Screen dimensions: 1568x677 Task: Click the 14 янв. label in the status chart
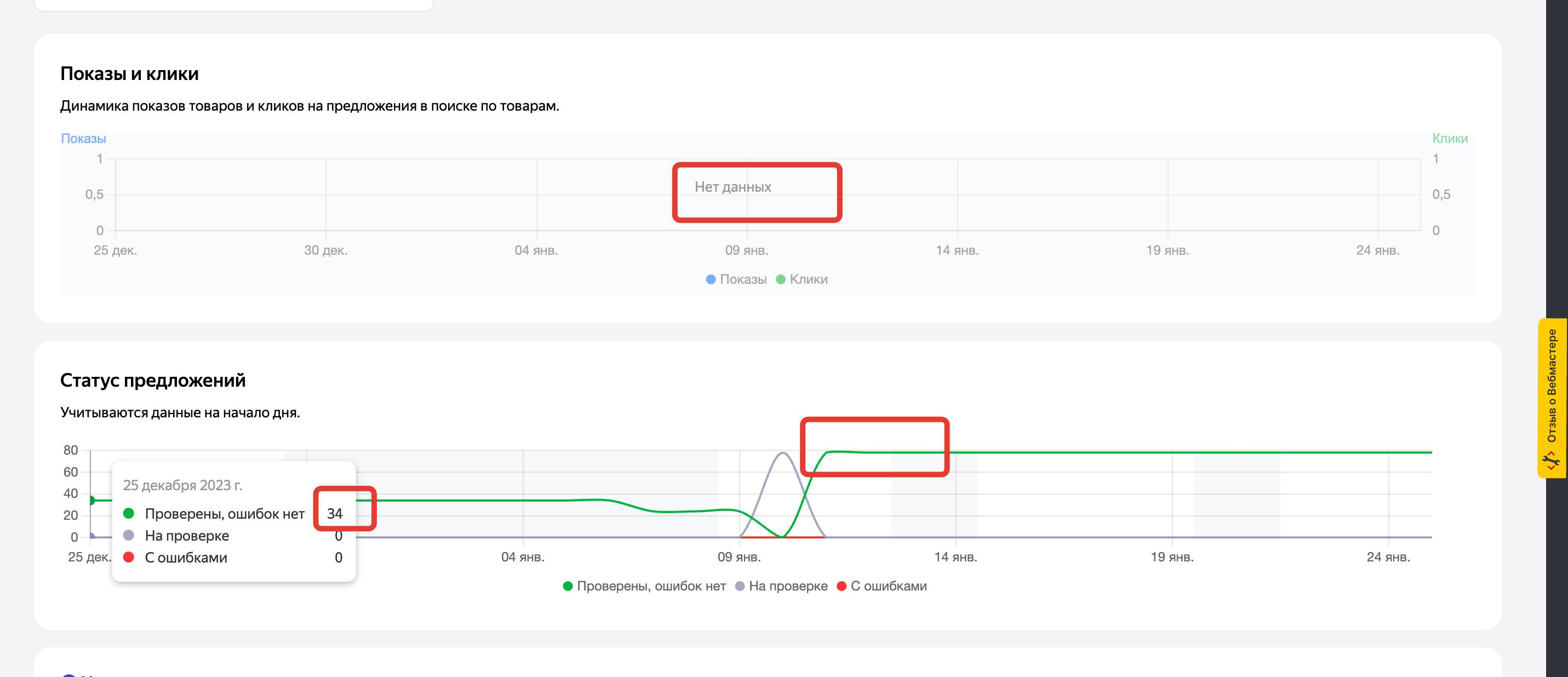pyautogui.click(x=955, y=557)
